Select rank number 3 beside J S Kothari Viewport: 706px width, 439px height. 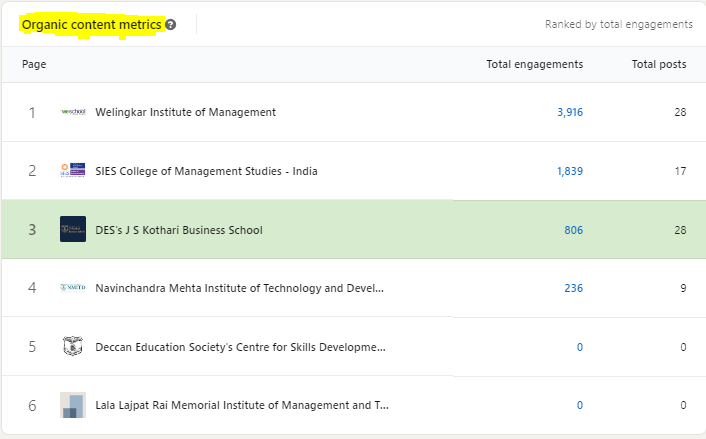(32, 230)
